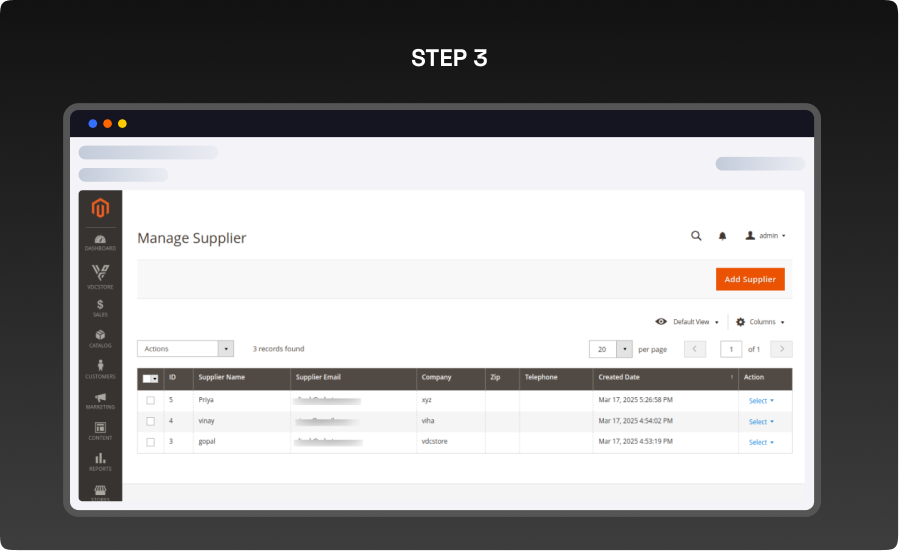Open the Reports sidebar menu
The height and width of the screenshot is (551, 899).
tap(100, 460)
